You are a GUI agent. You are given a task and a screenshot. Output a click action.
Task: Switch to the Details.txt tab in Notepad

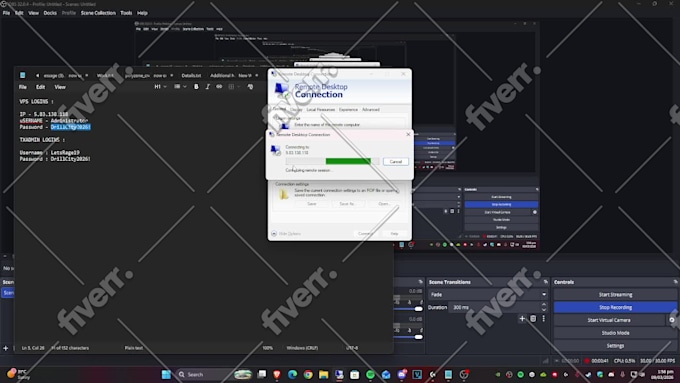(191, 75)
